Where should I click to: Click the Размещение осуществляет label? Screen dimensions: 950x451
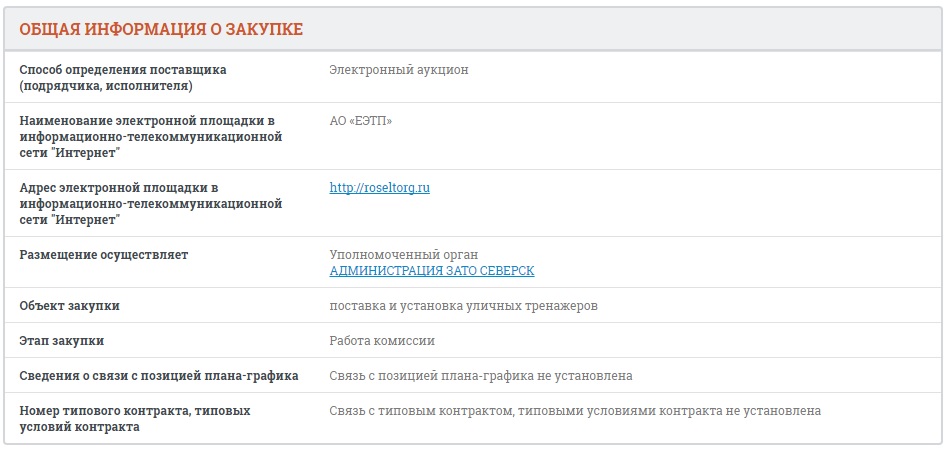pyautogui.click(x=104, y=255)
